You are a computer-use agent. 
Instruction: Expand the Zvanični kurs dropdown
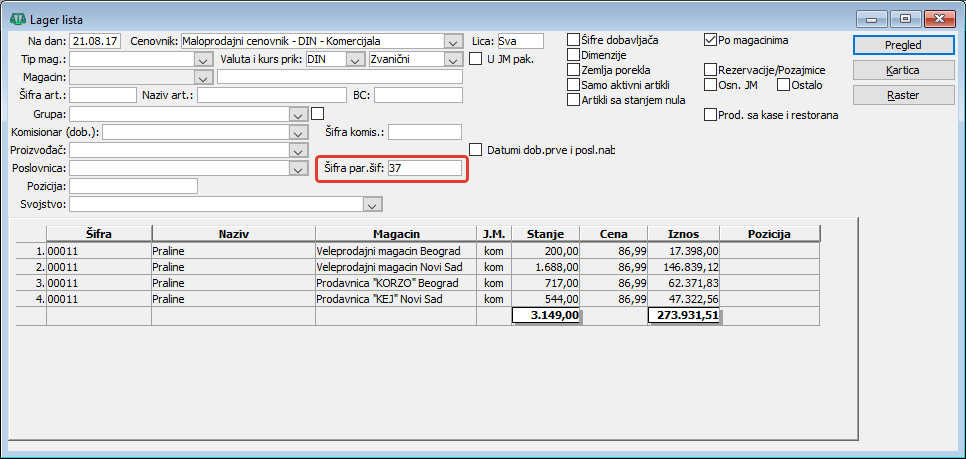(453, 60)
